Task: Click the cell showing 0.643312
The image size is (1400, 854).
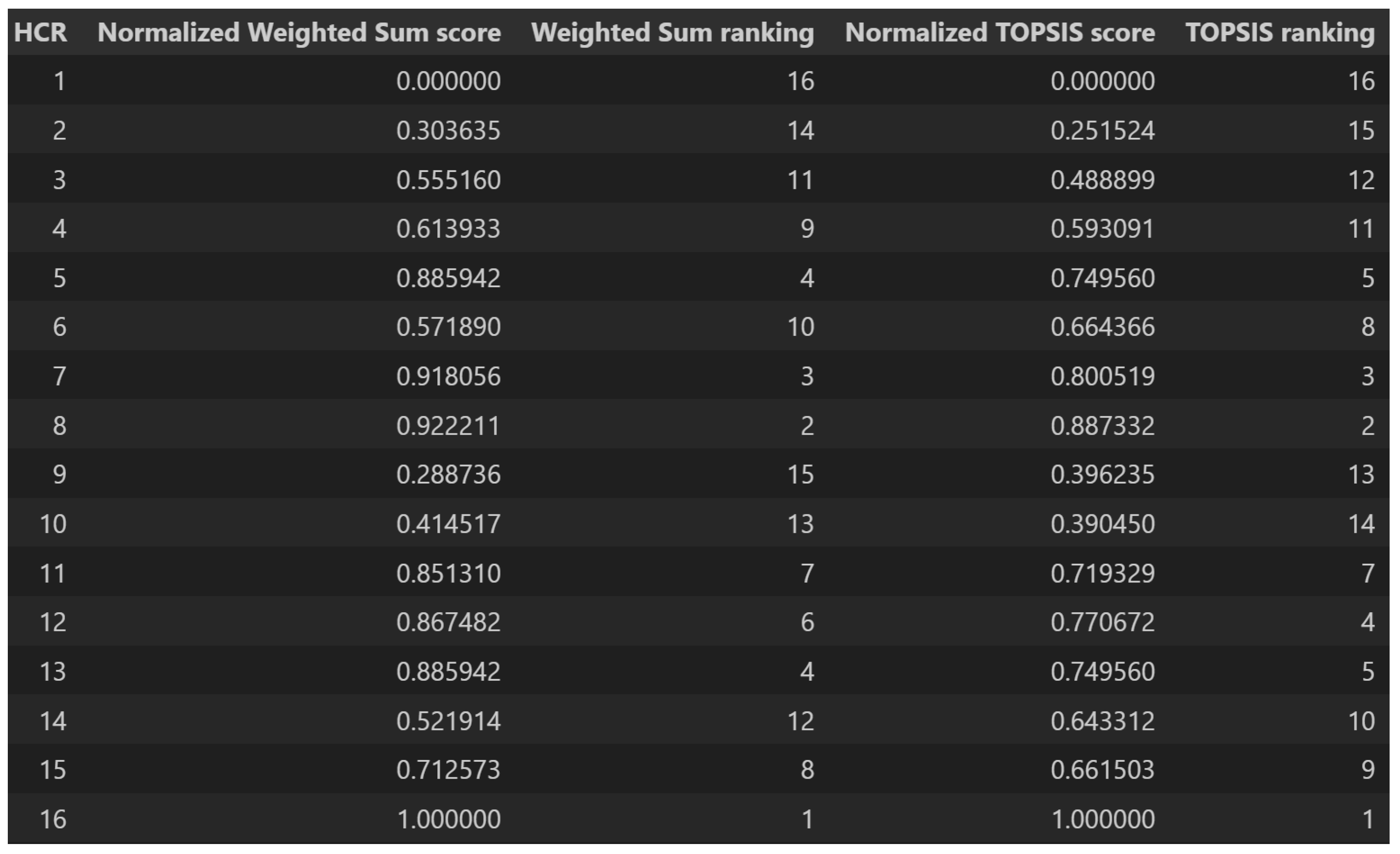Action: click(x=1102, y=721)
